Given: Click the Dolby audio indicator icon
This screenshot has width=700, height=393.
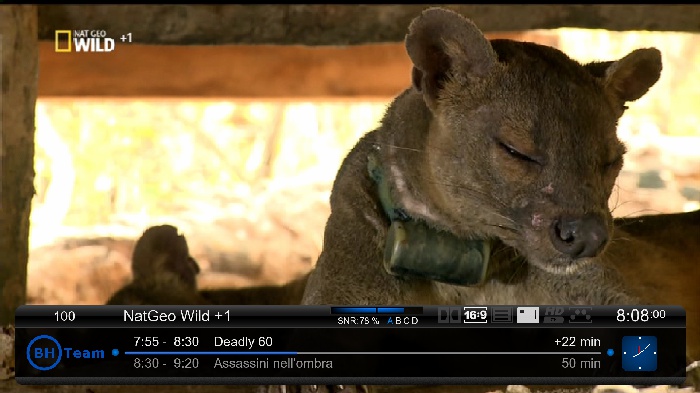Looking at the screenshot, I should [449, 315].
